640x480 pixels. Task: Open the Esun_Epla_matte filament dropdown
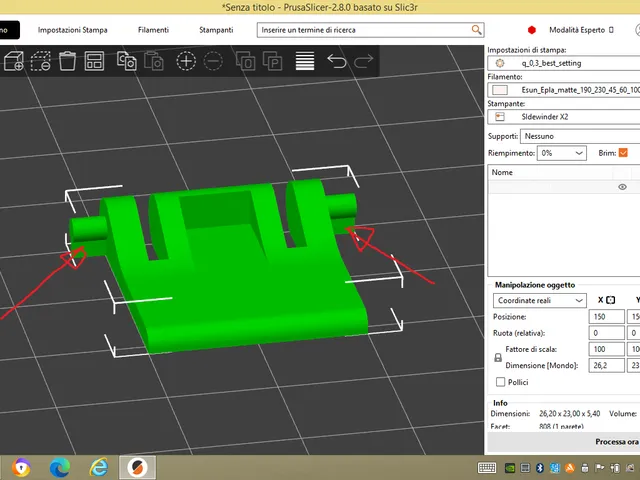tap(564, 90)
